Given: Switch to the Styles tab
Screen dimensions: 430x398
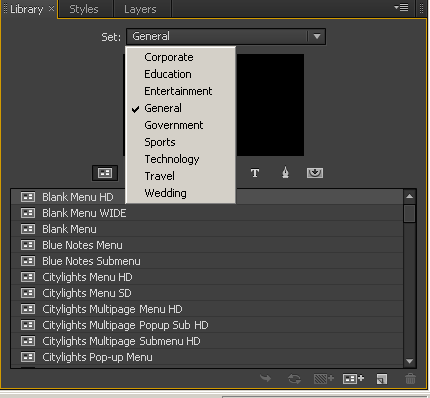Looking at the screenshot, I should click(x=84, y=9).
